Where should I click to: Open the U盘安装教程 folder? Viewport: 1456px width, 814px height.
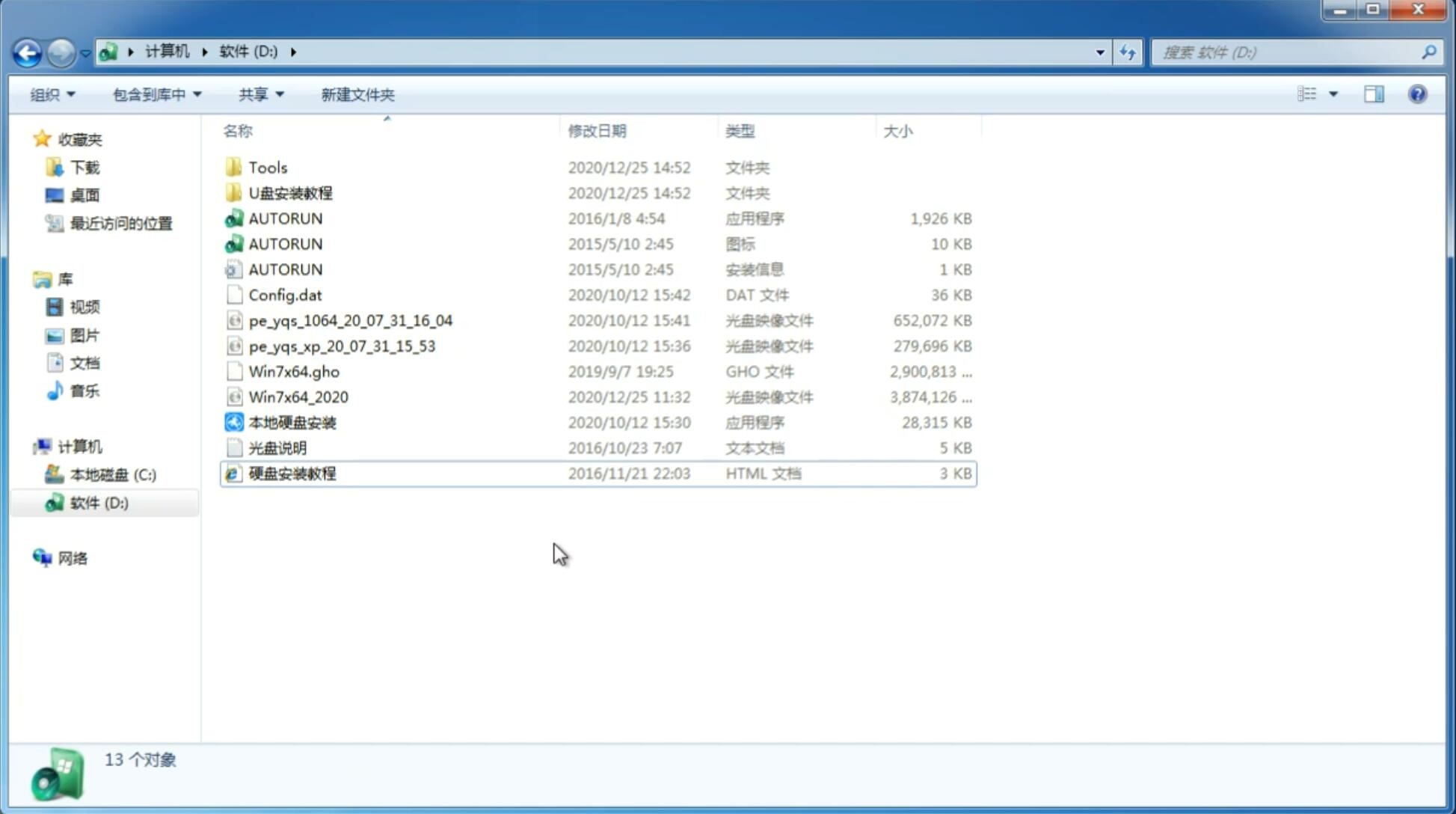[x=290, y=193]
